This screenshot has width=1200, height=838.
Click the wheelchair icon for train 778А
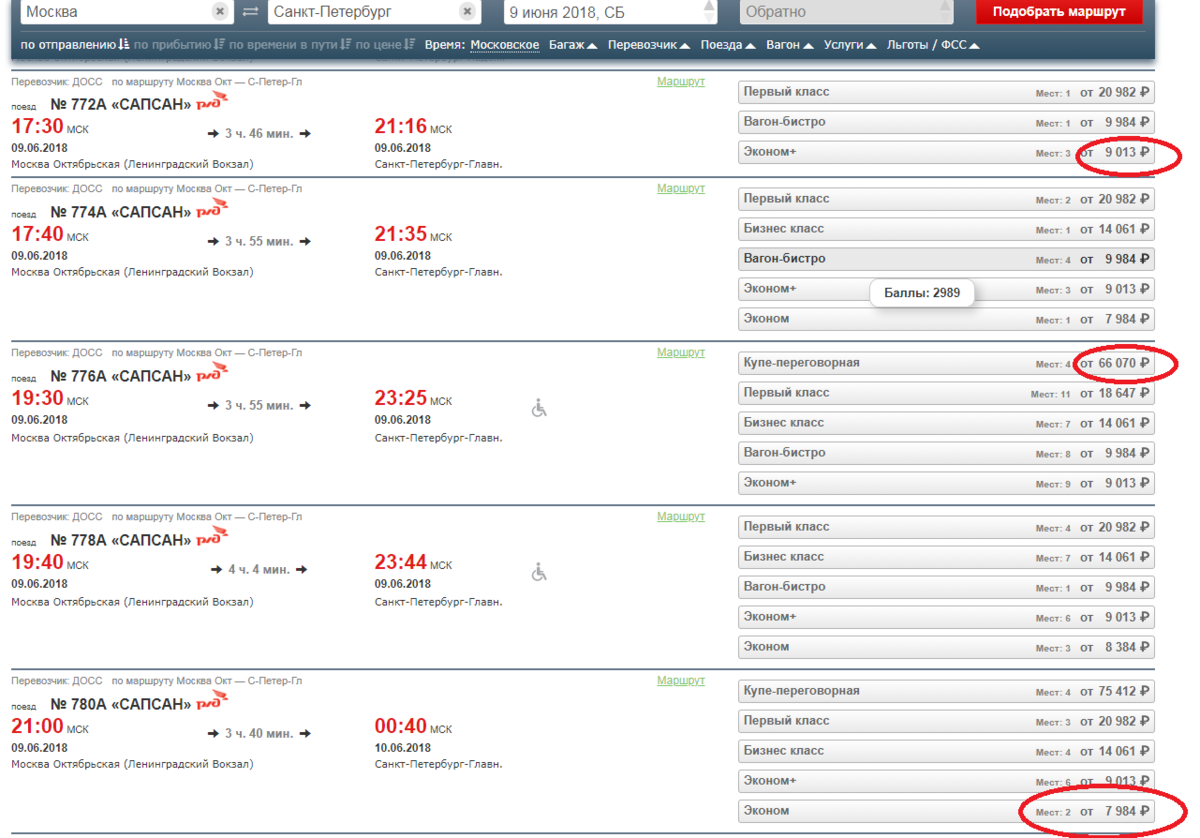point(539,572)
